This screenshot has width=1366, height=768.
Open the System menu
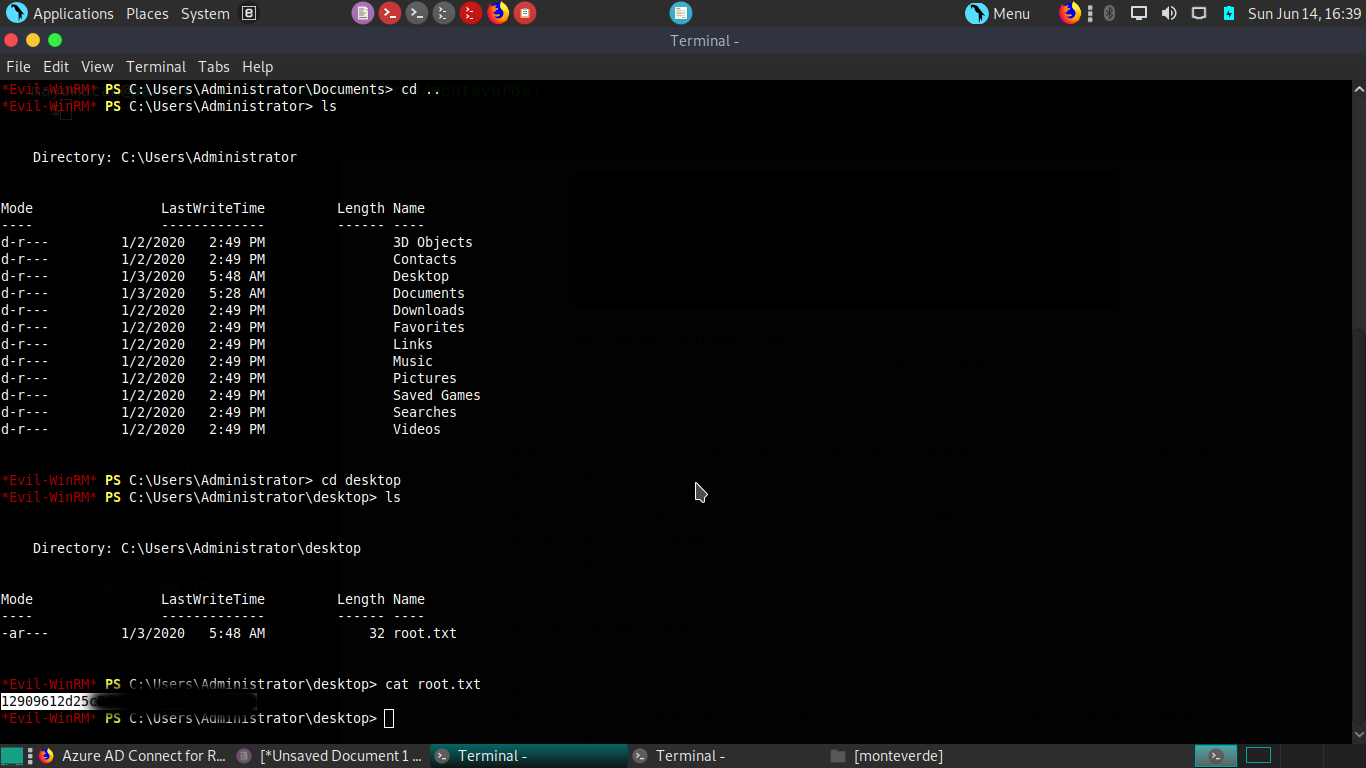coord(205,14)
